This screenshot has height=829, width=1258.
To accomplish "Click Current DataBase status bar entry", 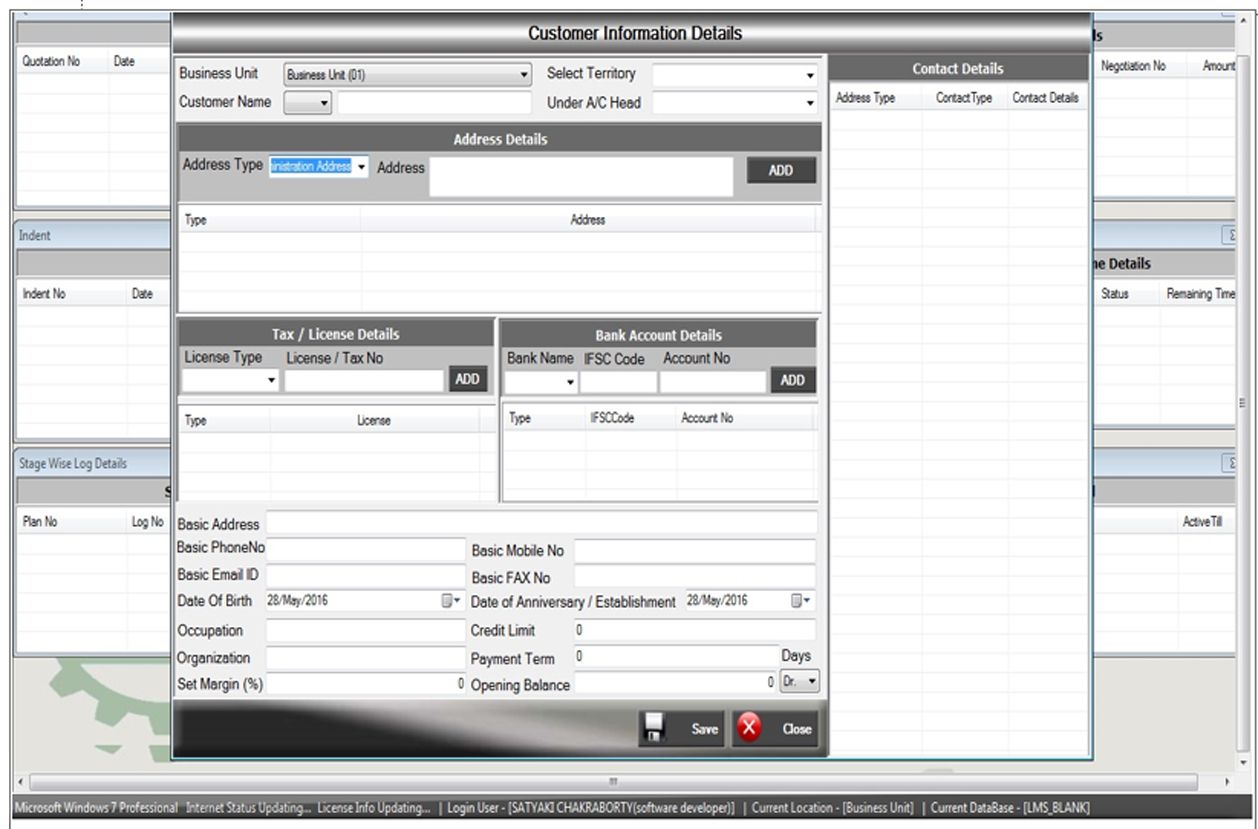I will click(x=1010, y=808).
